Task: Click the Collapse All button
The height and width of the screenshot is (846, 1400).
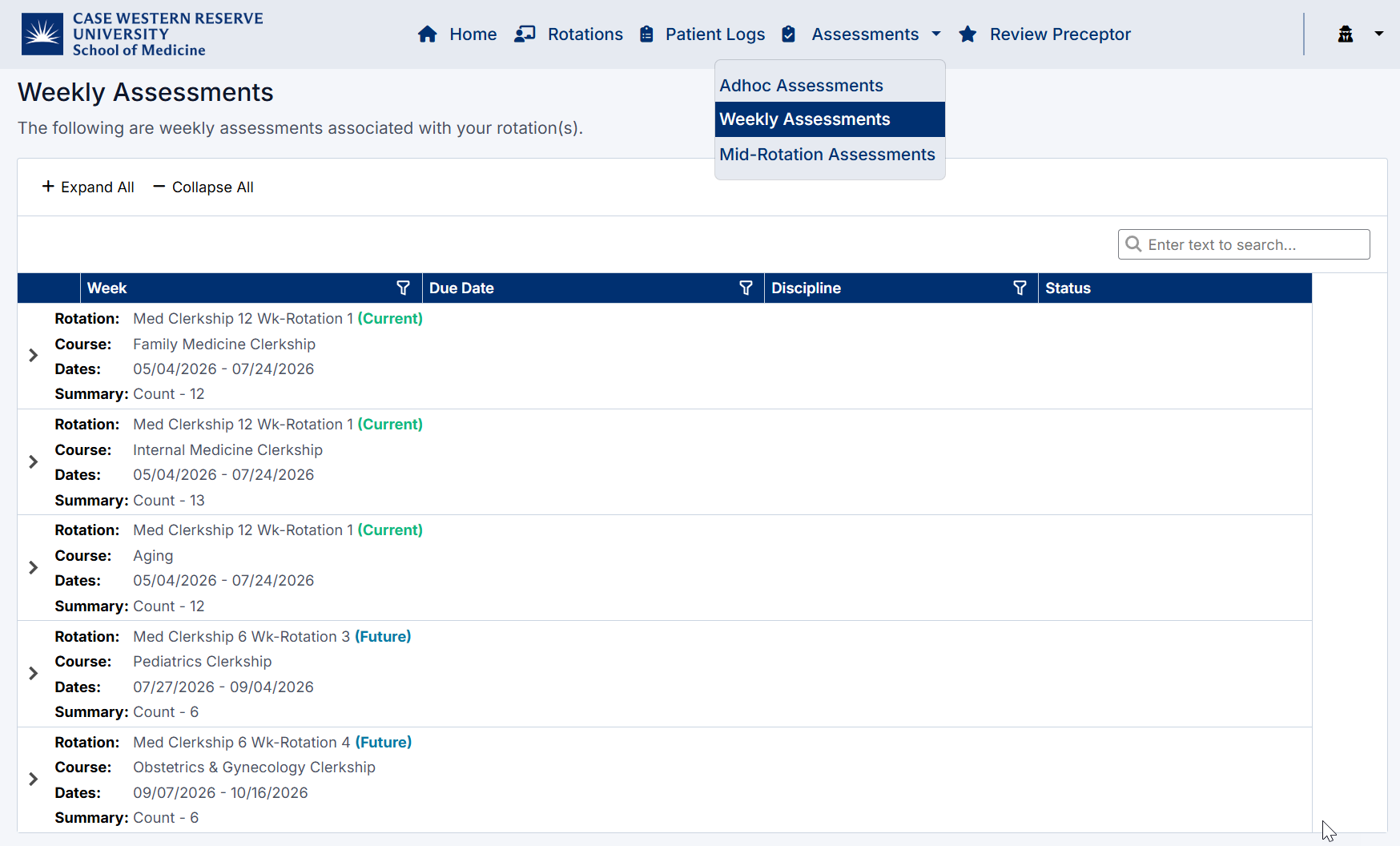Action: [x=203, y=187]
